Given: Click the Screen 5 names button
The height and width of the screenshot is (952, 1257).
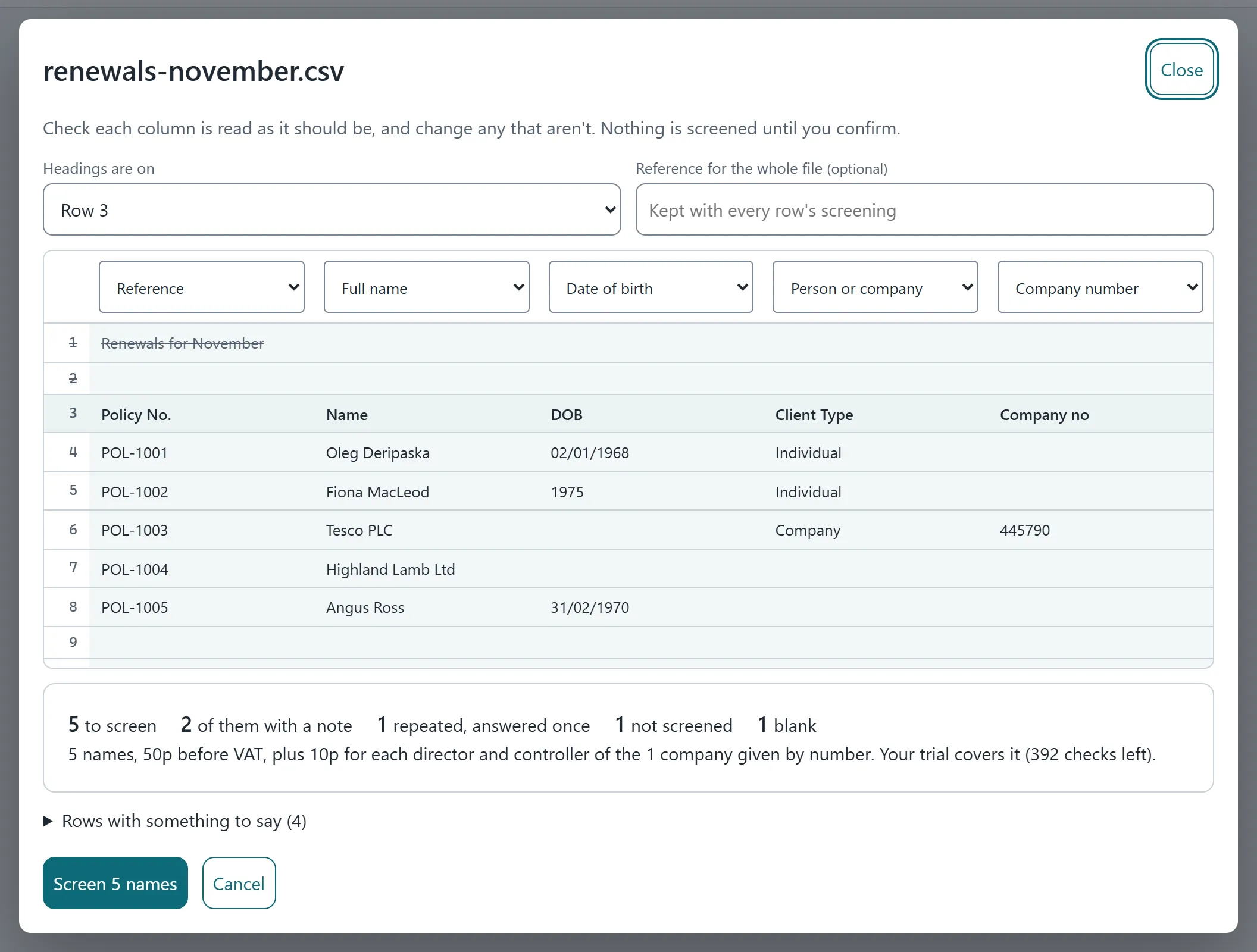Looking at the screenshot, I should pos(115,883).
